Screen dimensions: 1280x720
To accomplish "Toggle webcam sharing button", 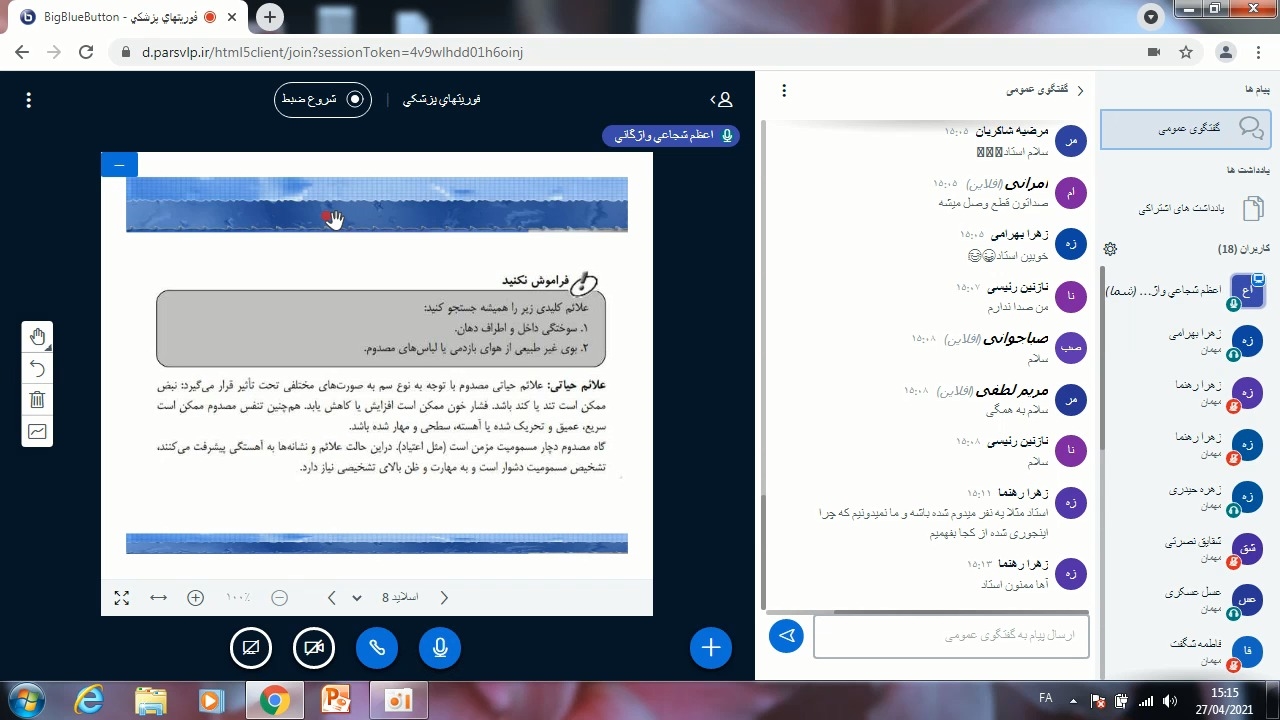I will pos(314,648).
